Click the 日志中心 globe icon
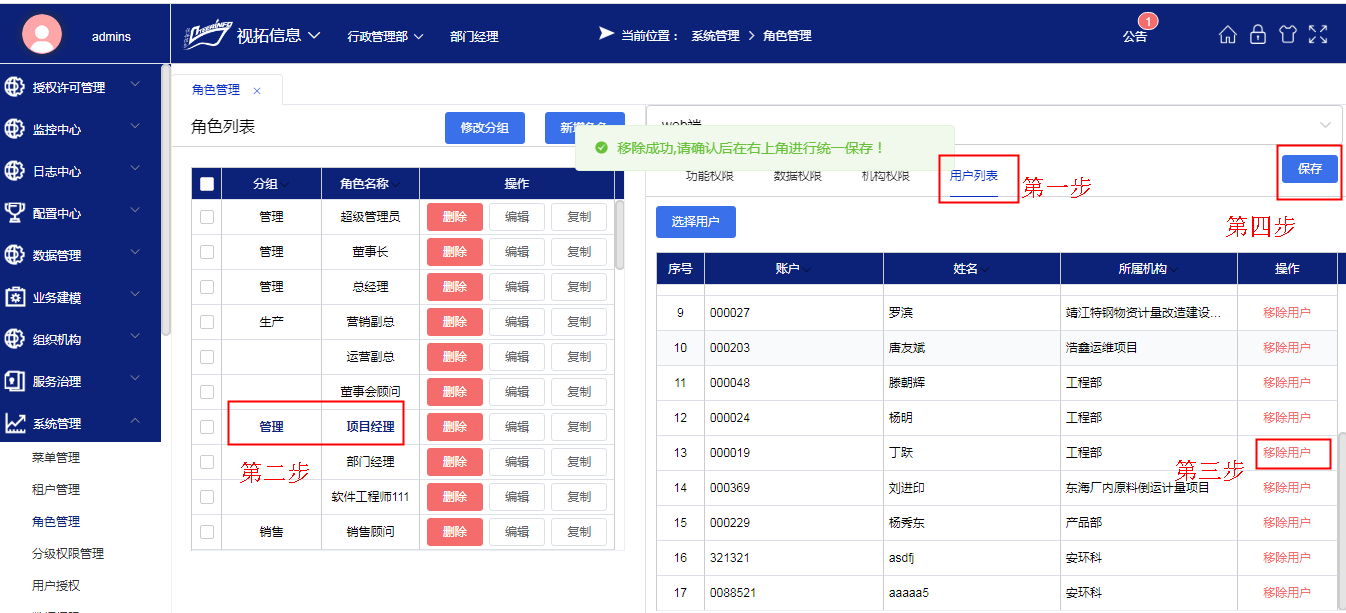The height and width of the screenshot is (613, 1346). pyautogui.click(x=14, y=171)
